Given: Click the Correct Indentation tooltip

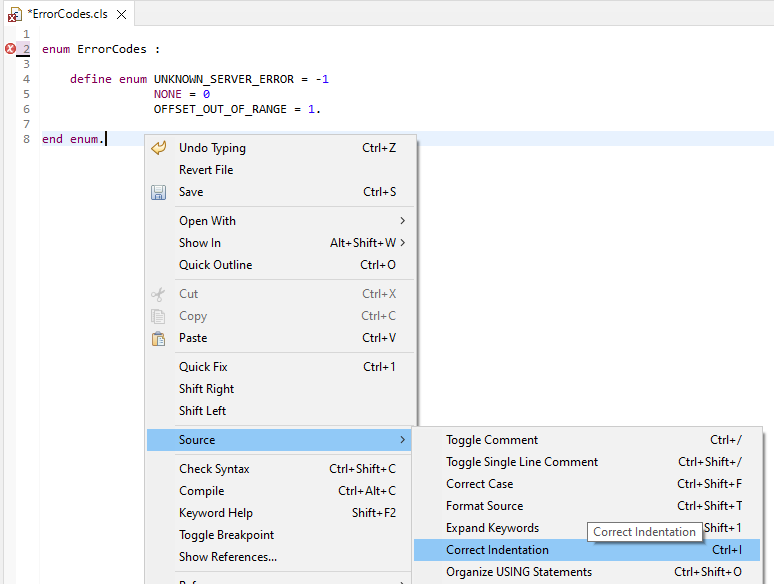Looking at the screenshot, I should coord(644,532).
